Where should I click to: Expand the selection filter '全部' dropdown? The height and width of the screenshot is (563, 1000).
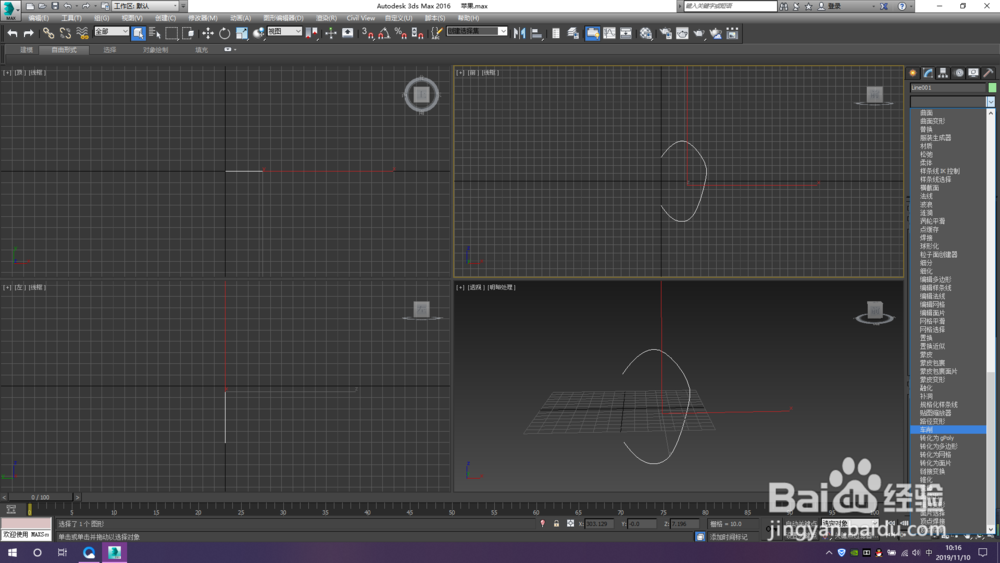coord(111,32)
